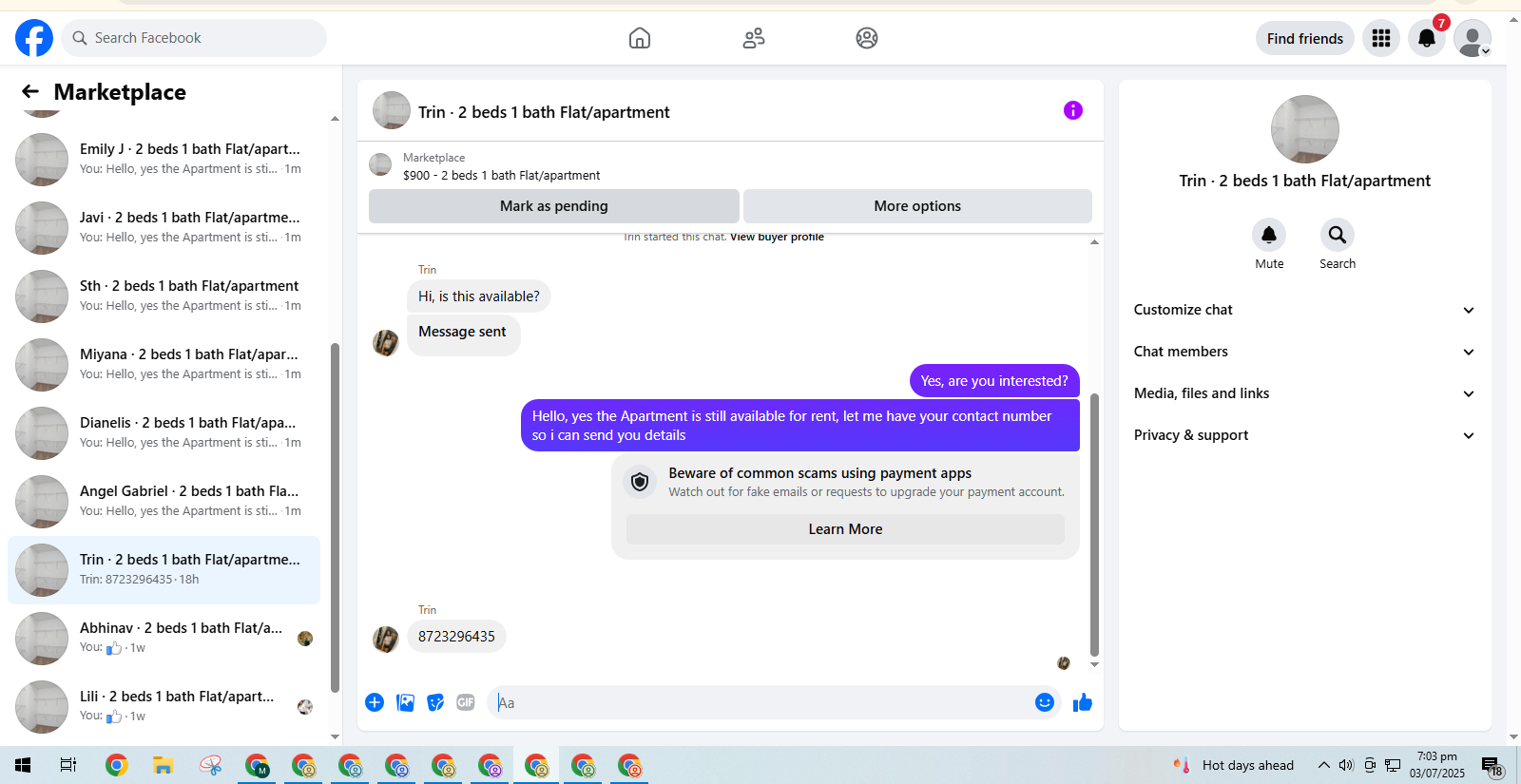Click the 'Hi, is this available?' message
This screenshot has width=1521, height=784.
(479, 296)
